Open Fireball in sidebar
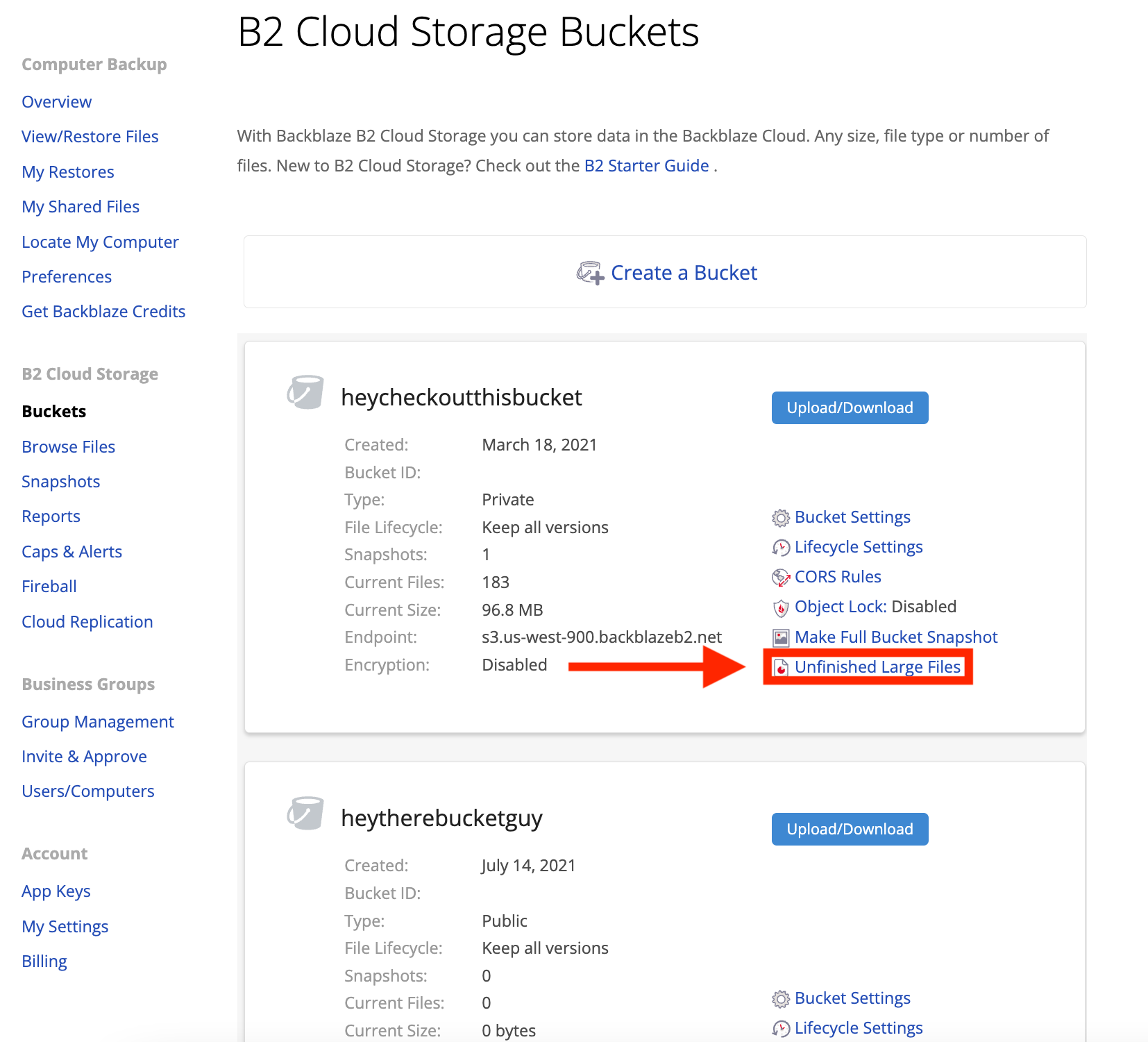 pos(49,587)
